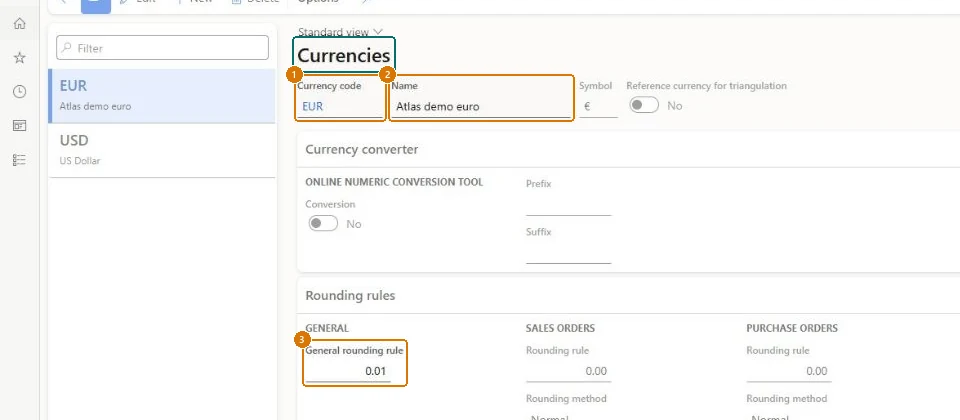Collapse the Rounding rules section header
This screenshot has height=420, width=960.
[628, 296]
